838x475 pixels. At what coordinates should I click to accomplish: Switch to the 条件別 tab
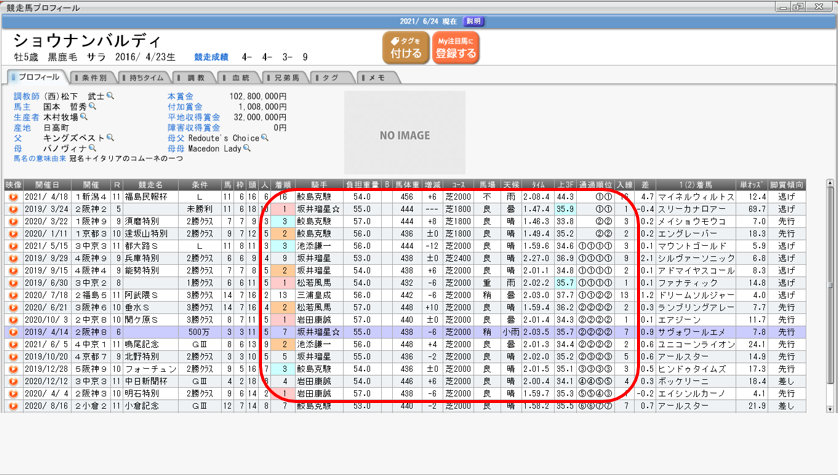(91, 77)
